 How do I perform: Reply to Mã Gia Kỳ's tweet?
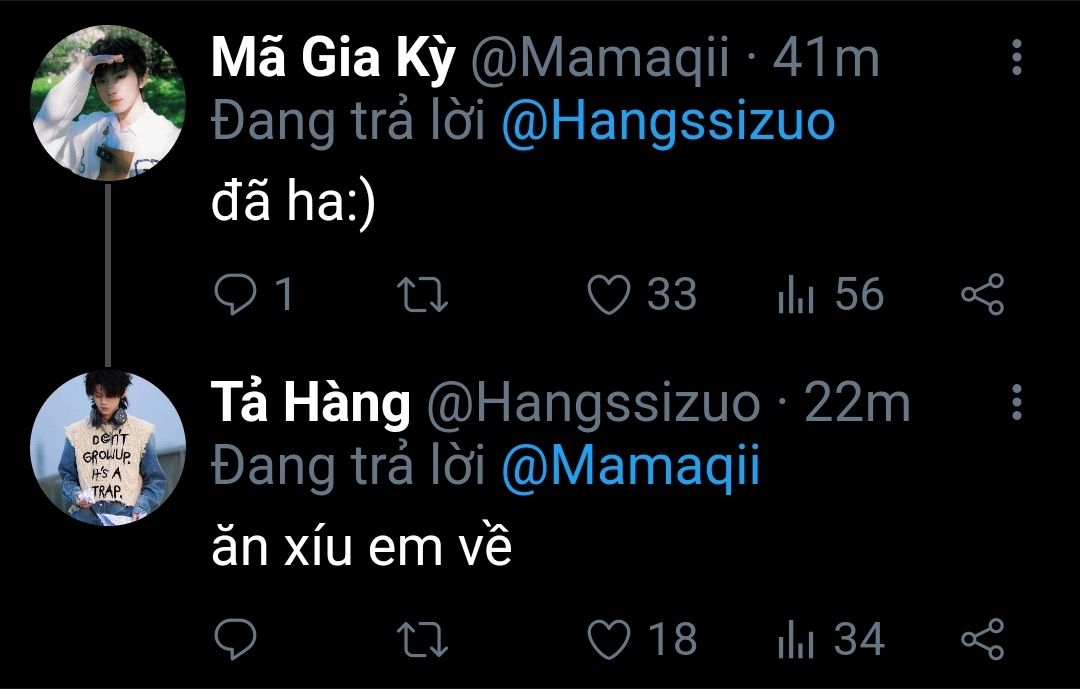(x=236, y=295)
